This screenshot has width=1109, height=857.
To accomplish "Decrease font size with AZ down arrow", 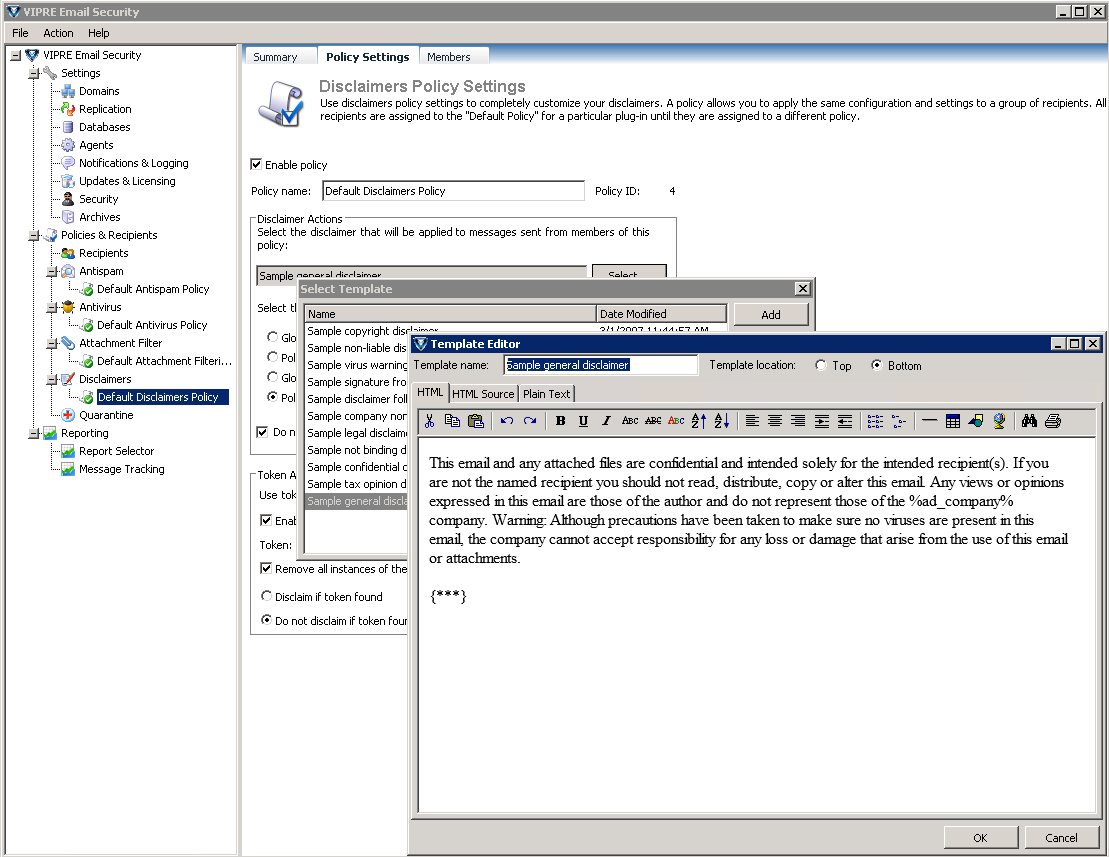I will [721, 421].
